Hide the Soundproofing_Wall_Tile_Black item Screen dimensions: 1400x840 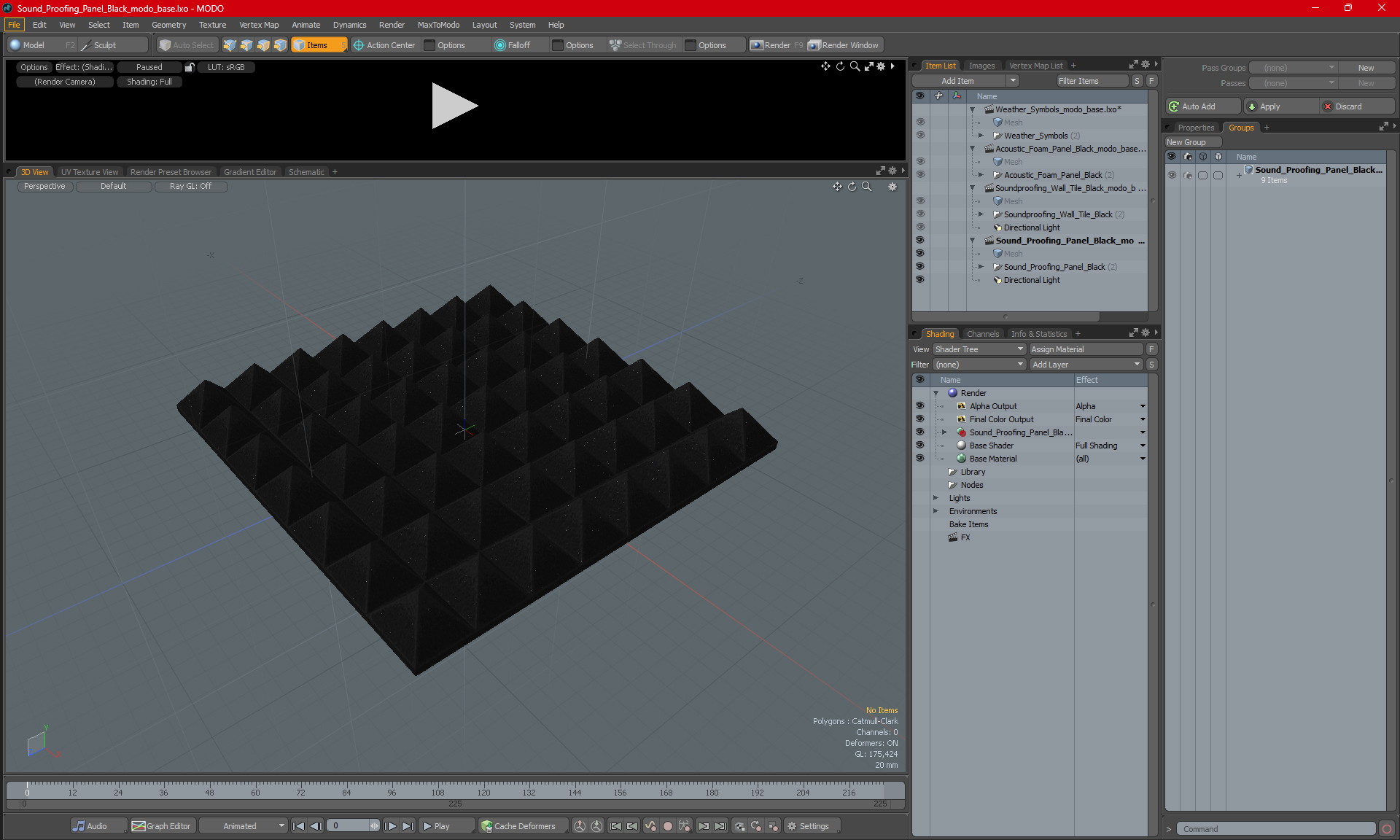tap(920, 214)
